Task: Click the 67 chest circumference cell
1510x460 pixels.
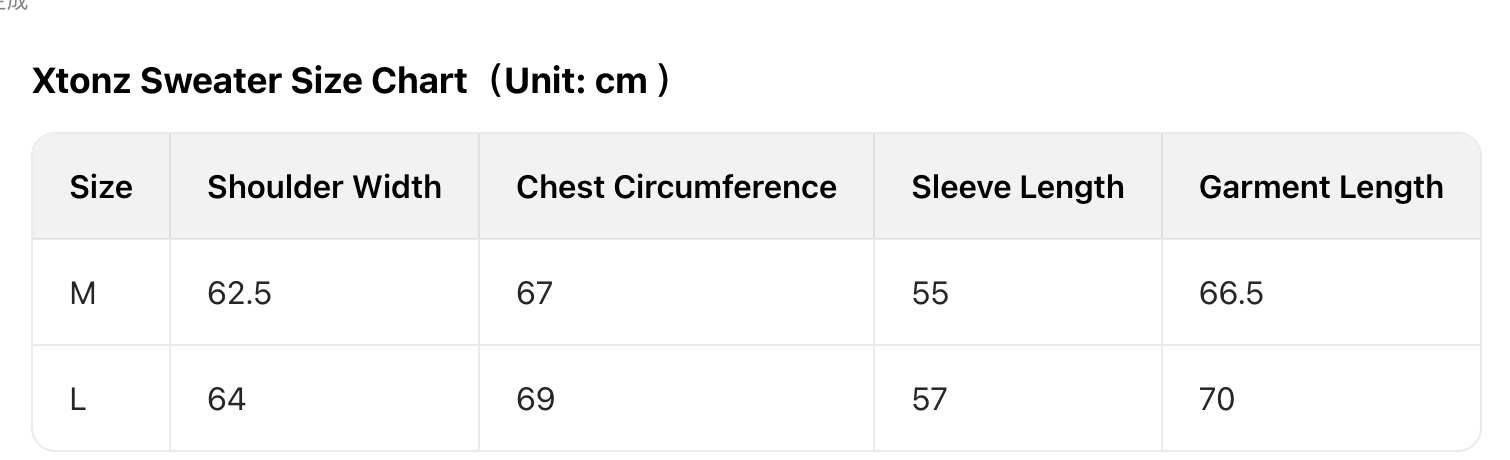Action: tap(534, 293)
